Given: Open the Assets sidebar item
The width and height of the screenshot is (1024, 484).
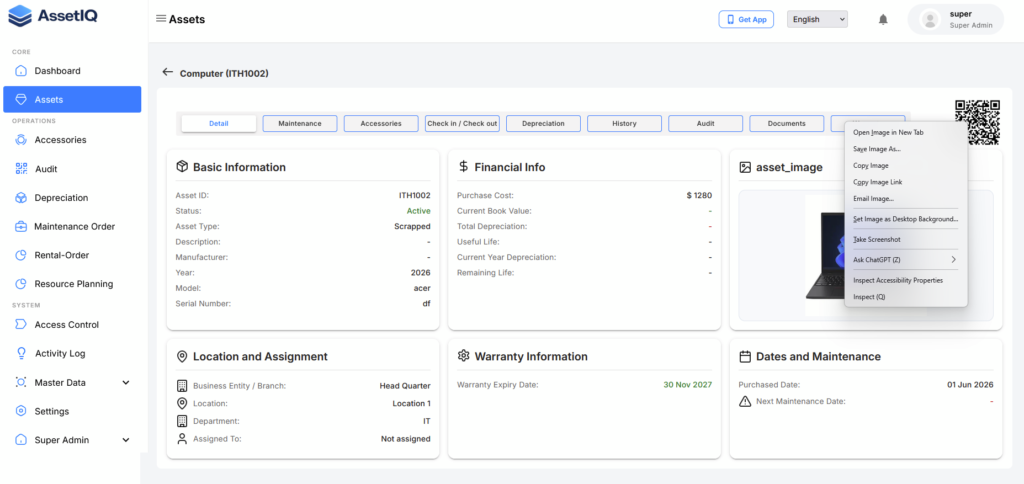Looking at the screenshot, I should (x=72, y=99).
